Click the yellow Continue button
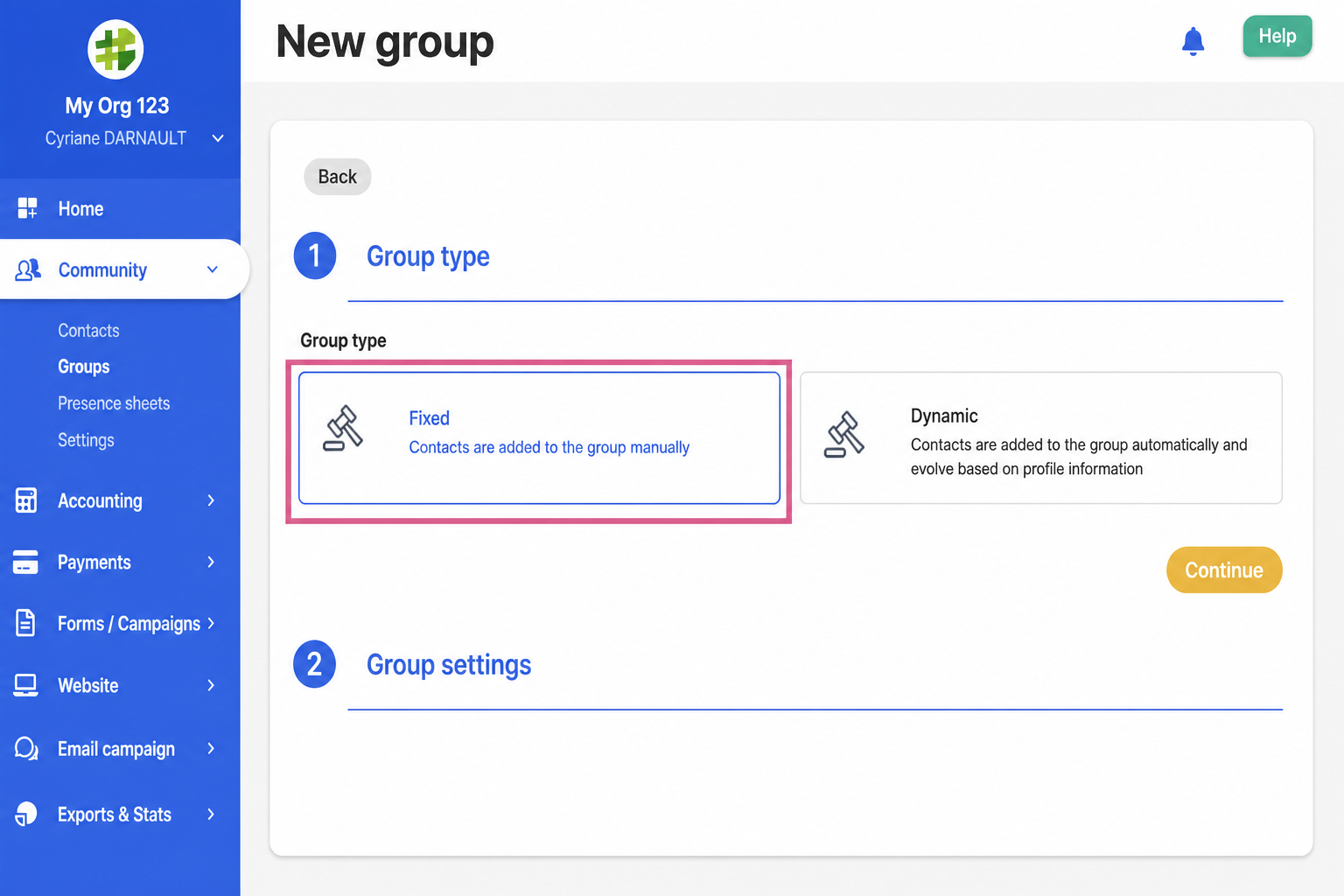The height and width of the screenshot is (896, 1344). click(1224, 570)
